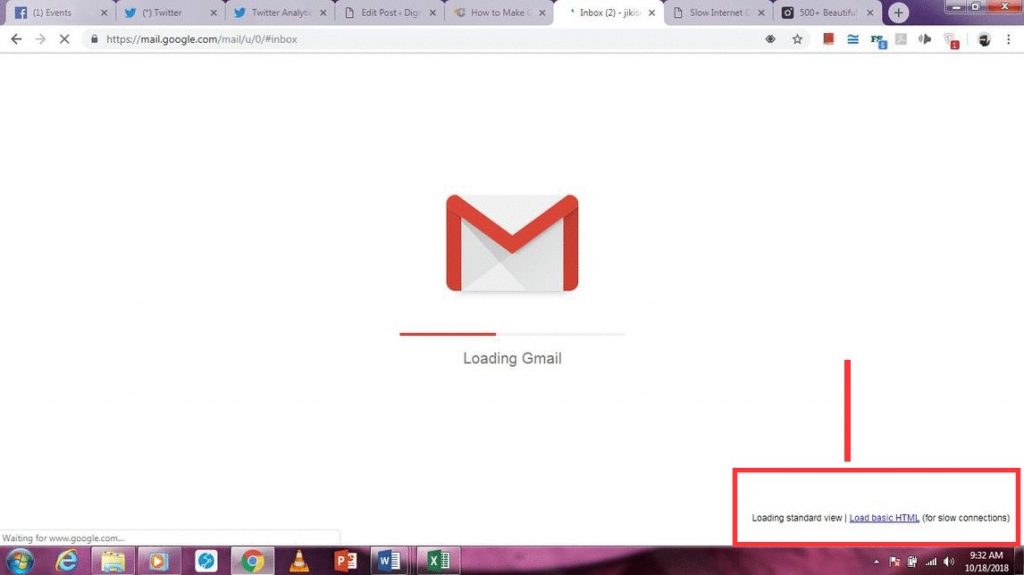1024x575 pixels.
Task: Switch to the Twitter Analytics tab
Action: click(x=278, y=12)
